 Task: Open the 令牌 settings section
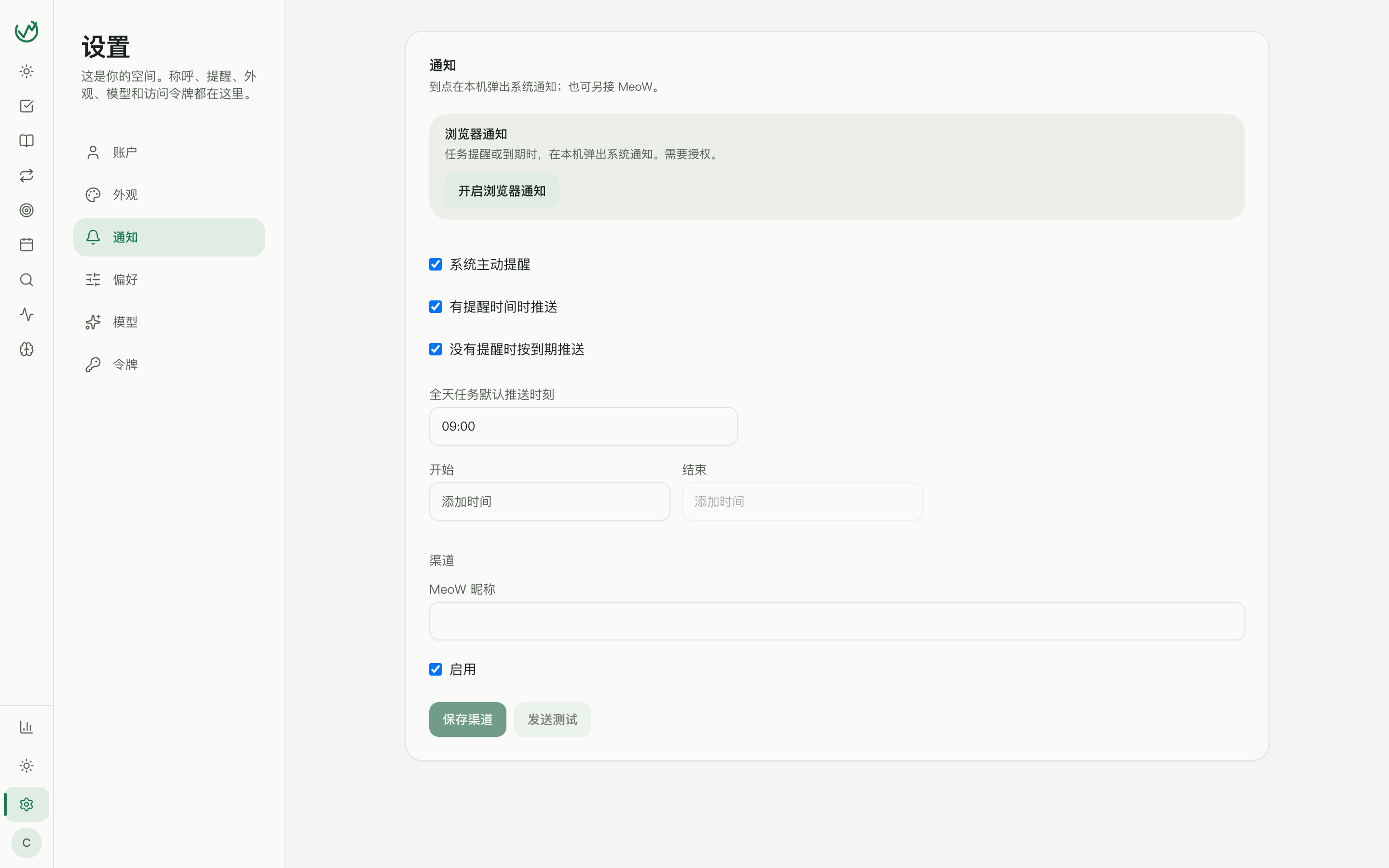[x=169, y=365]
